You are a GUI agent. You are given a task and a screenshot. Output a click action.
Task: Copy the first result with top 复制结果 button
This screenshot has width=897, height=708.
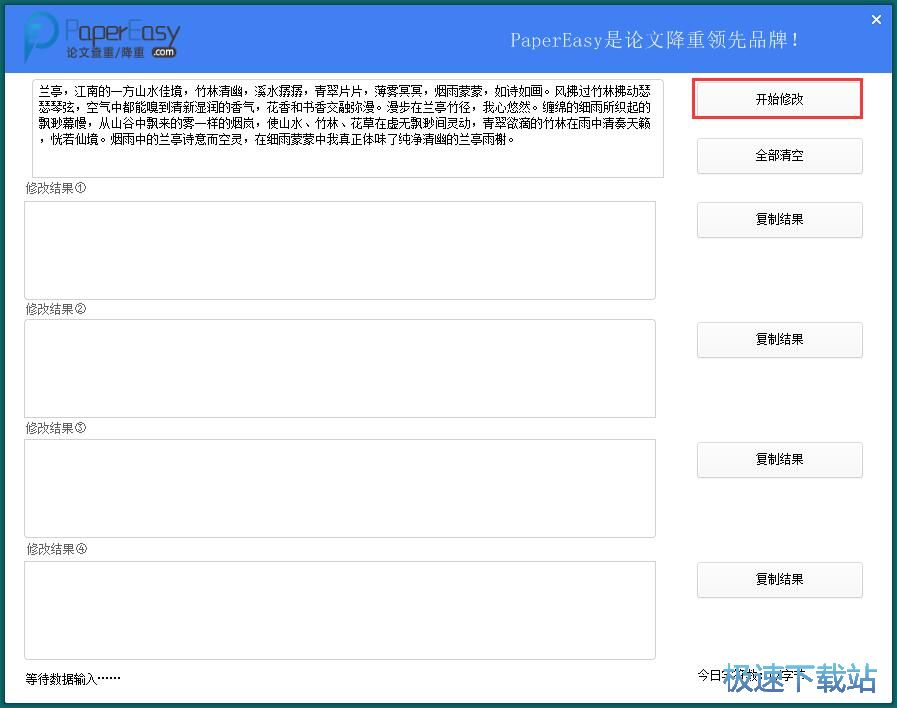pos(779,220)
